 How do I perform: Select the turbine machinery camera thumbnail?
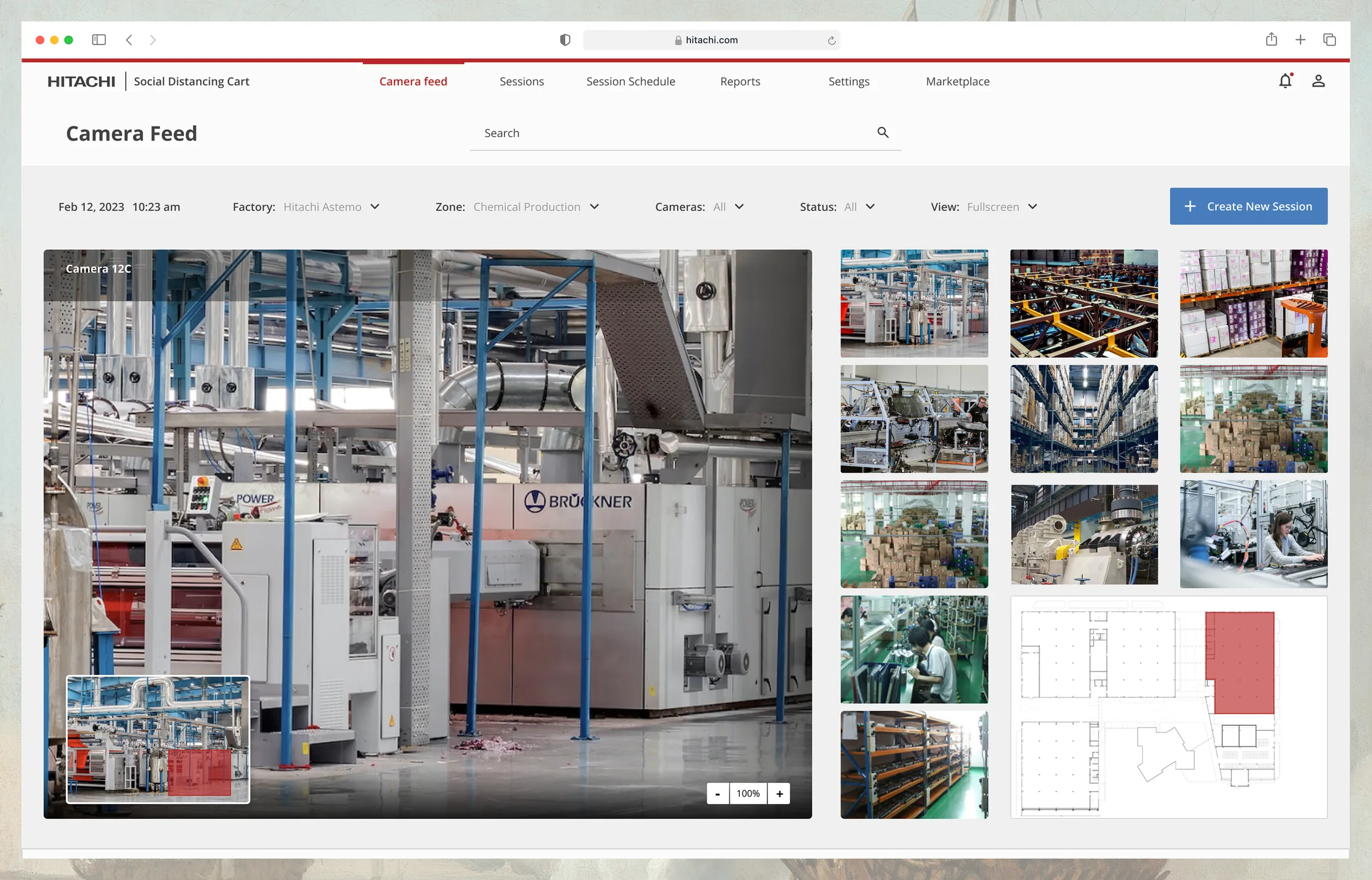(1084, 534)
